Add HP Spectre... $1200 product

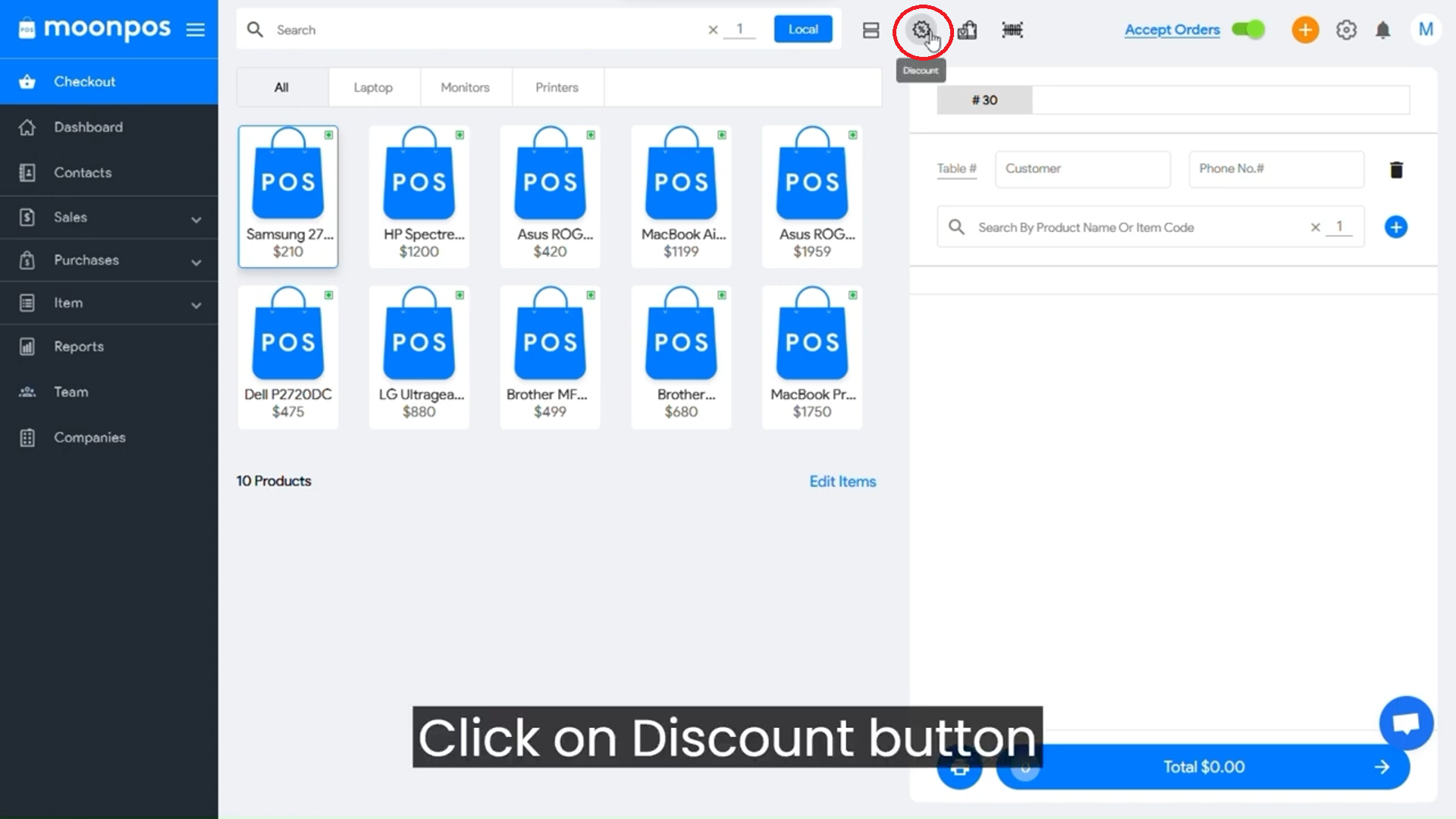click(x=419, y=196)
